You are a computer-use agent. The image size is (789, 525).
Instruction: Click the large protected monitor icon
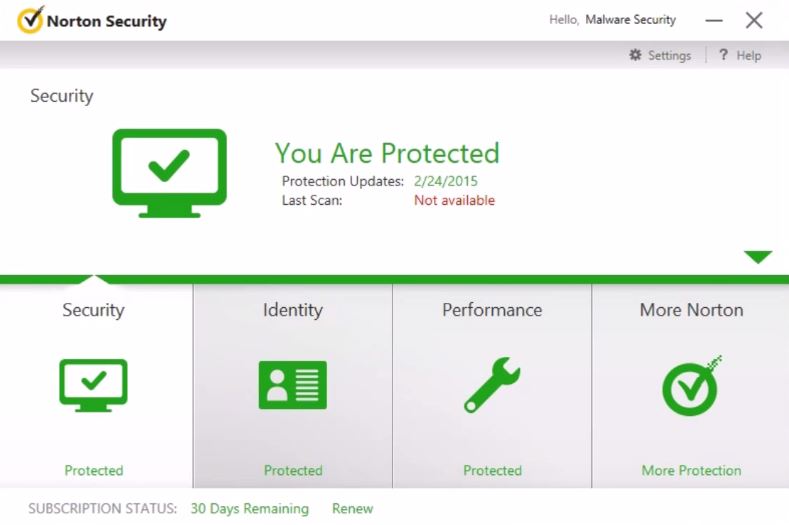click(x=169, y=172)
